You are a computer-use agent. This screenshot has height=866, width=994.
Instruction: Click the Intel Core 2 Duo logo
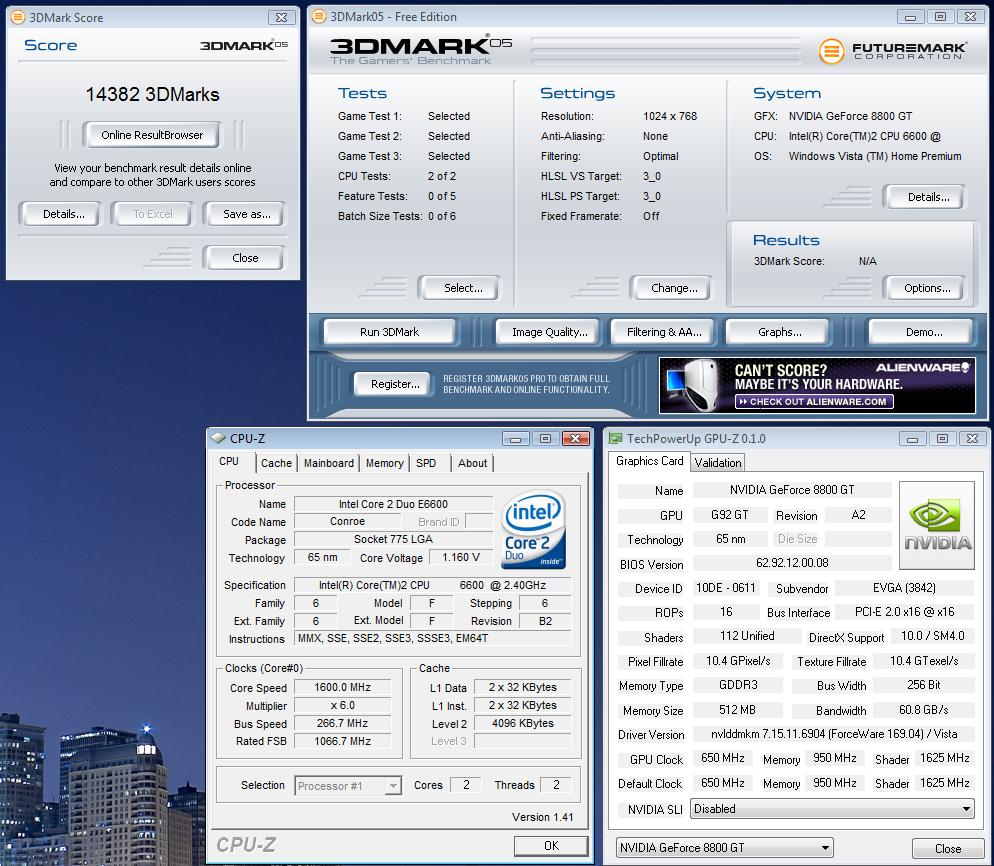532,530
